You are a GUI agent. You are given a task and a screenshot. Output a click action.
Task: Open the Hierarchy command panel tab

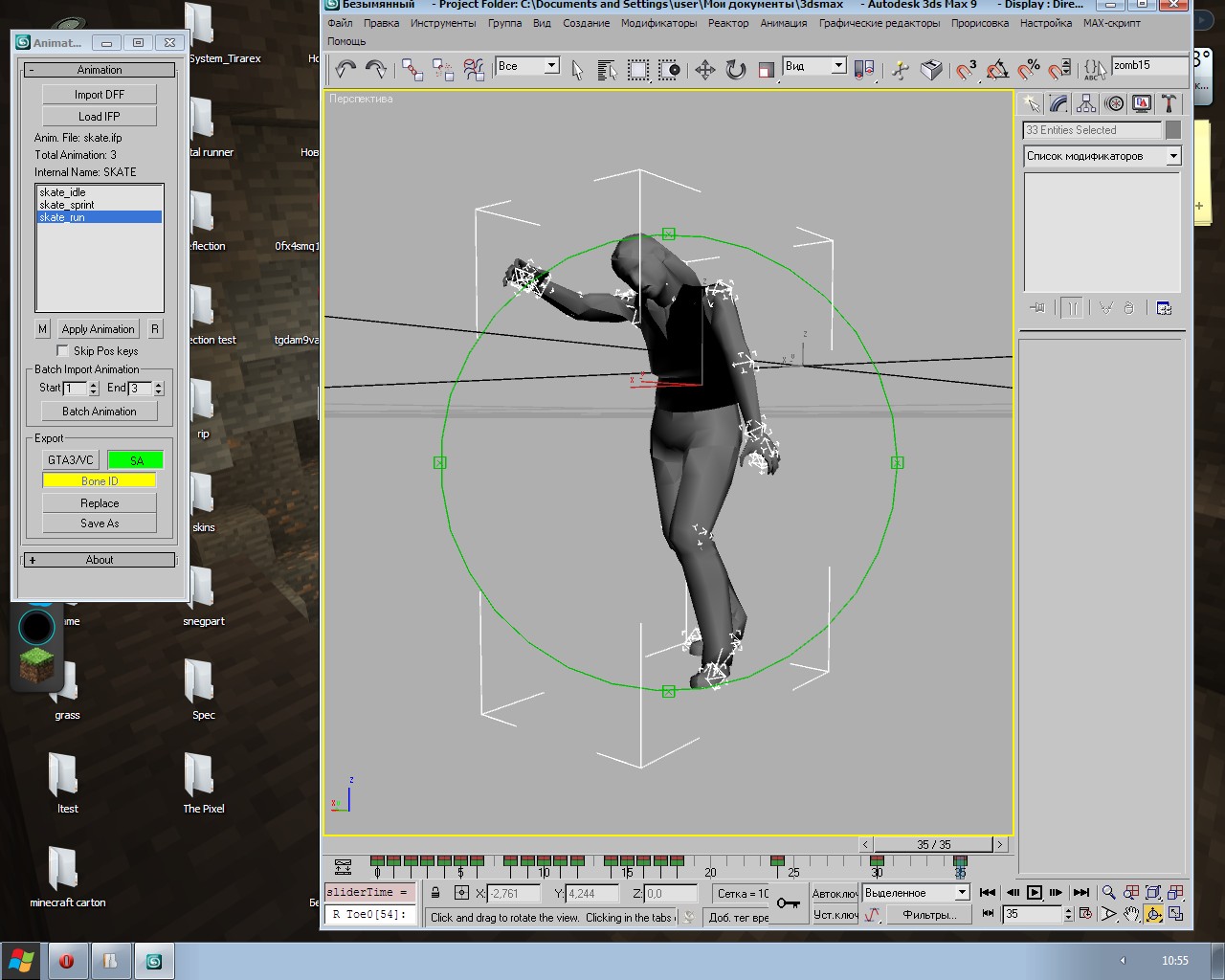1086,103
